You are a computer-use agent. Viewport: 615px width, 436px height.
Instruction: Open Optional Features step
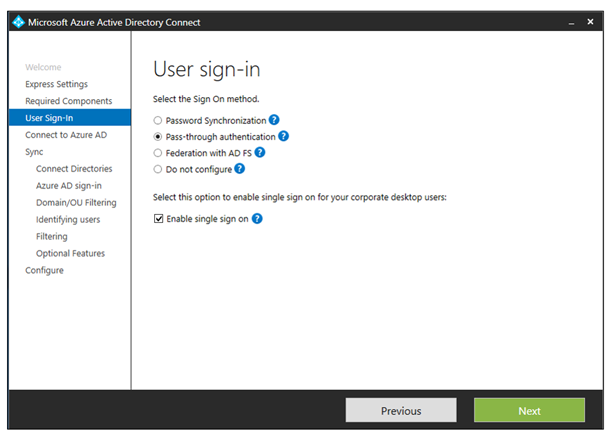tap(71, 253)
